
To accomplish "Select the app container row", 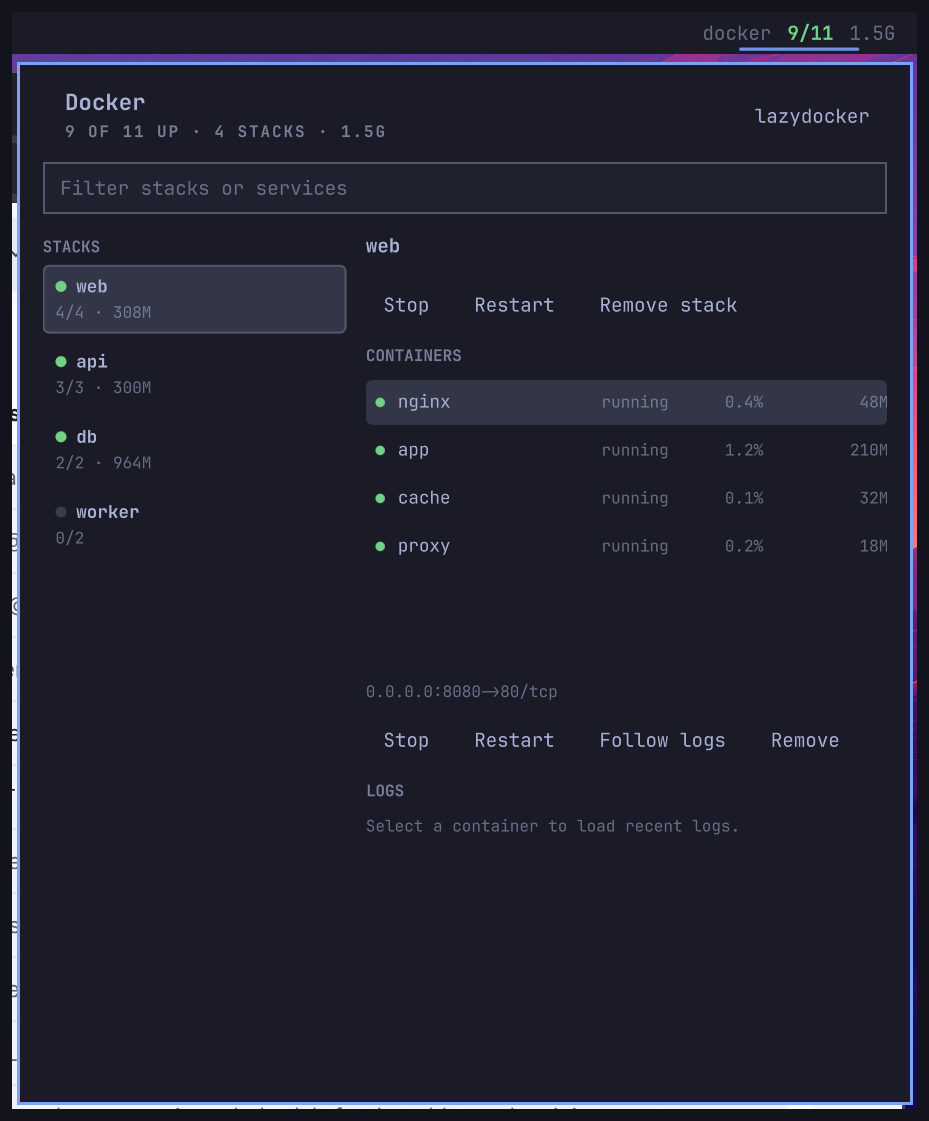I will coord(626,450).
